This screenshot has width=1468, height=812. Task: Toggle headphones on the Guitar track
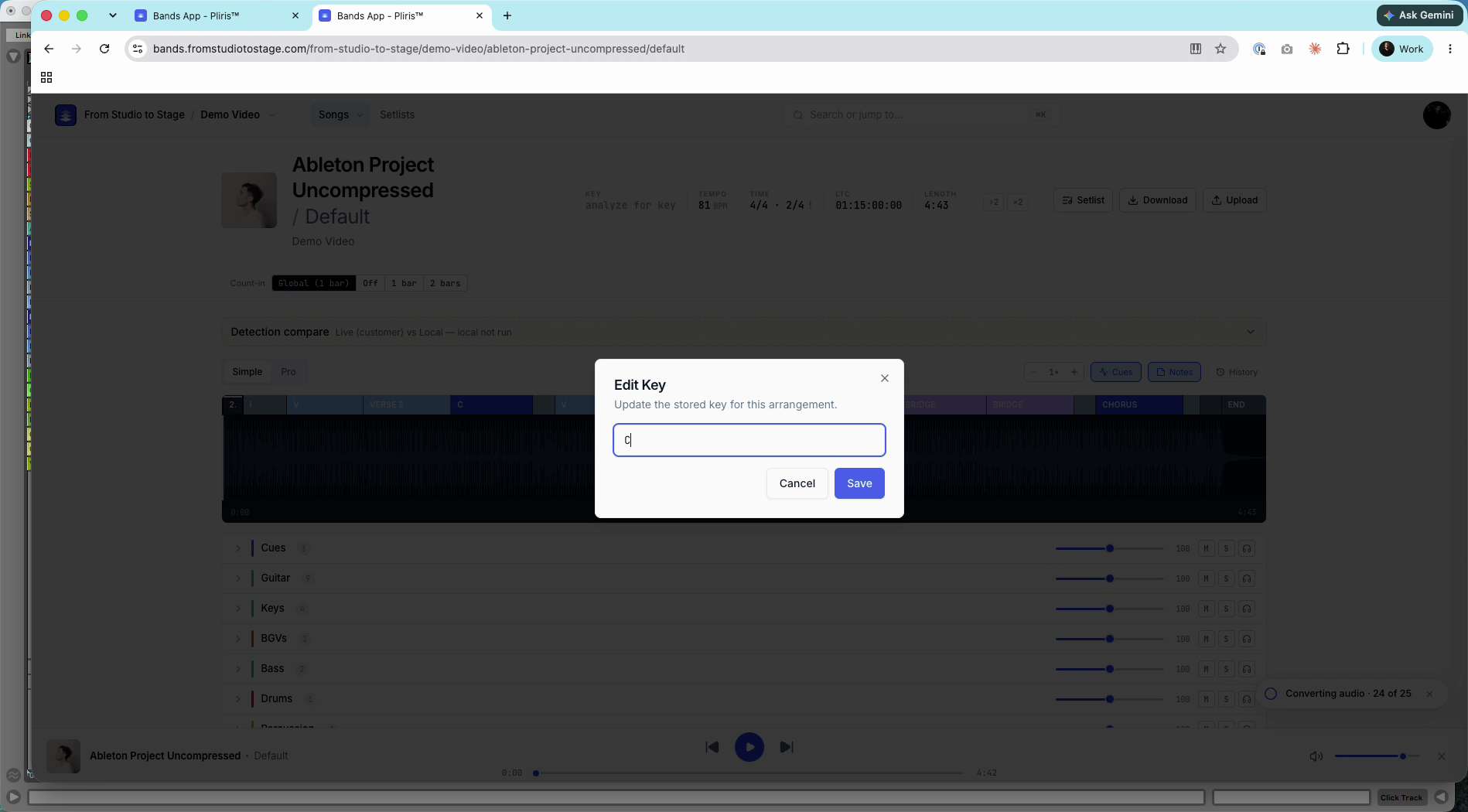(1247, 578)
